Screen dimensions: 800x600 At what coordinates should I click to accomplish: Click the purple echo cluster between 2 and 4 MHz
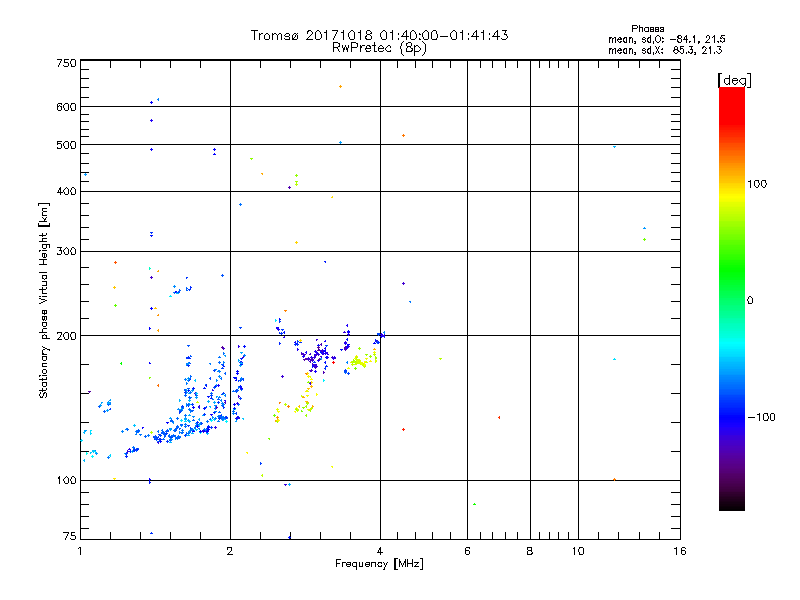(x=316, y=355)
